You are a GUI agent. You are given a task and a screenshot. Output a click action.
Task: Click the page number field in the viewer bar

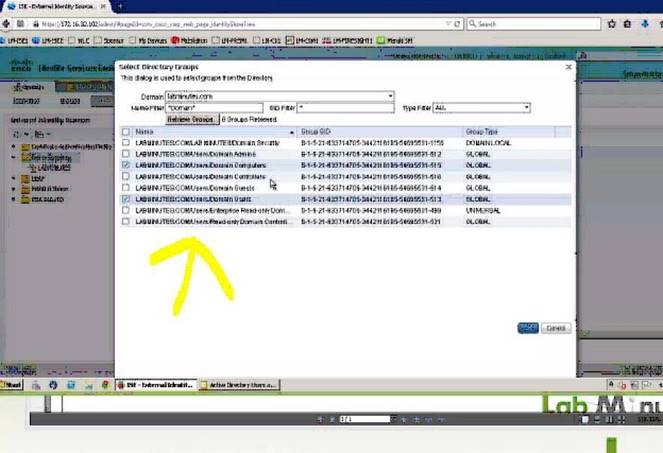(364, 419)
